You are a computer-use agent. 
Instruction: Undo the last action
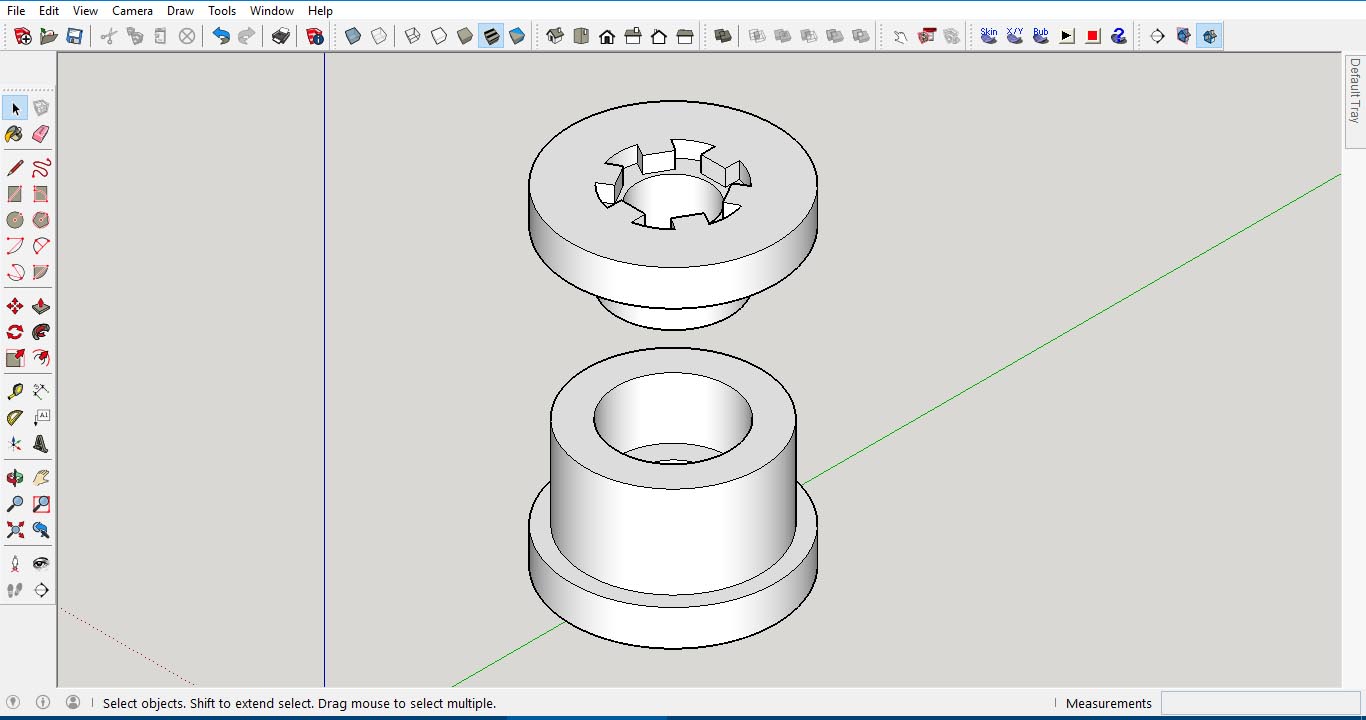coord(219,35)
